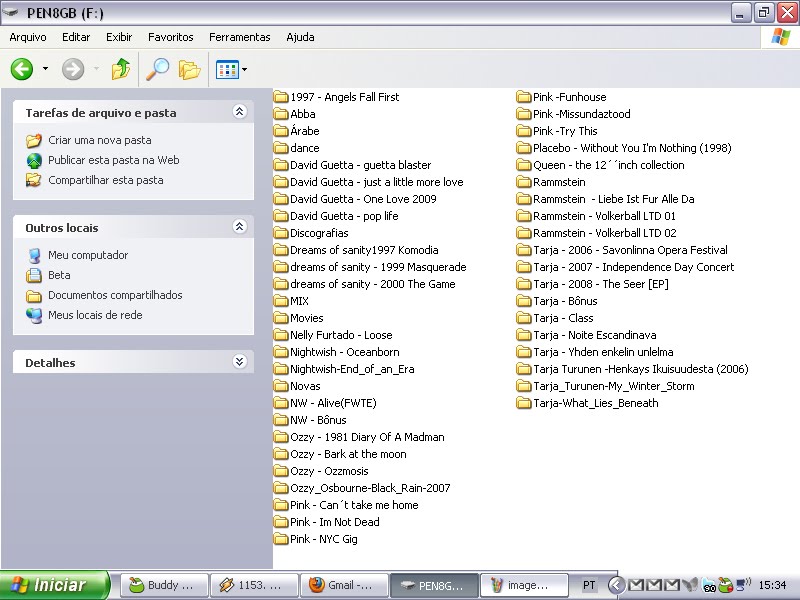Open the Beta location link
Image resolution: width=800 pixels, height=600 pixels.
[x=59, y=275]
